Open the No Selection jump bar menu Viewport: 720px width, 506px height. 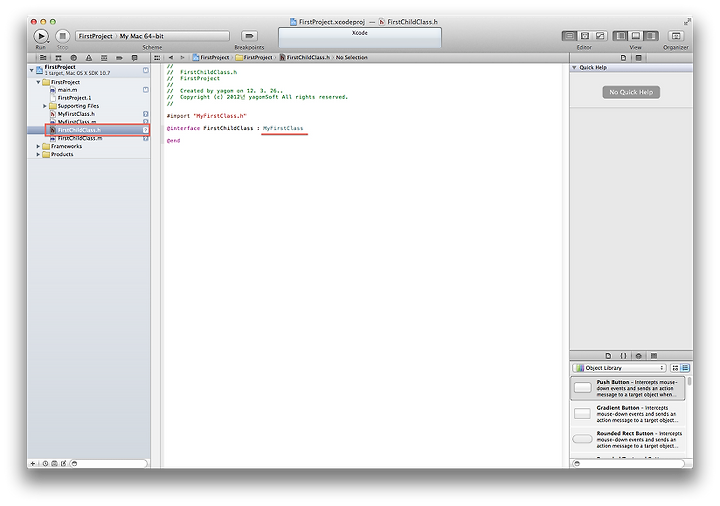pos(352,57)
